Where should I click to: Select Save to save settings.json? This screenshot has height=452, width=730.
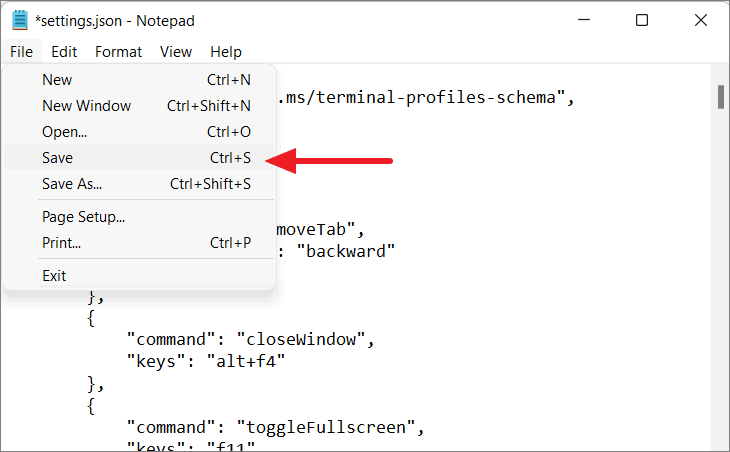coord(139,158)
